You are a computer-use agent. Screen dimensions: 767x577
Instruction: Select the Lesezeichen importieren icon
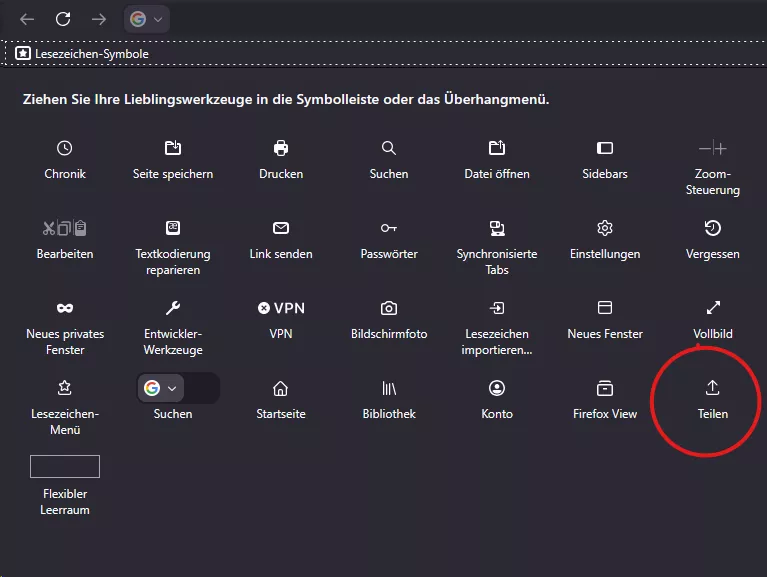tap(497, 308)
